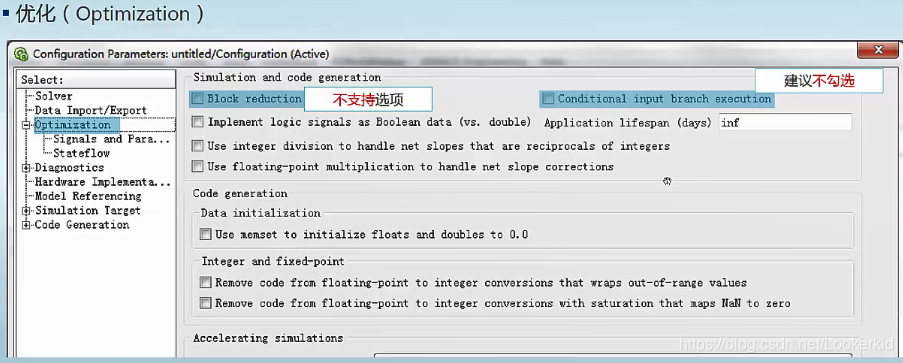This screenshot has height=363, width=903.
Task: Select the Optimization tree item
Action: pos(73,124)
